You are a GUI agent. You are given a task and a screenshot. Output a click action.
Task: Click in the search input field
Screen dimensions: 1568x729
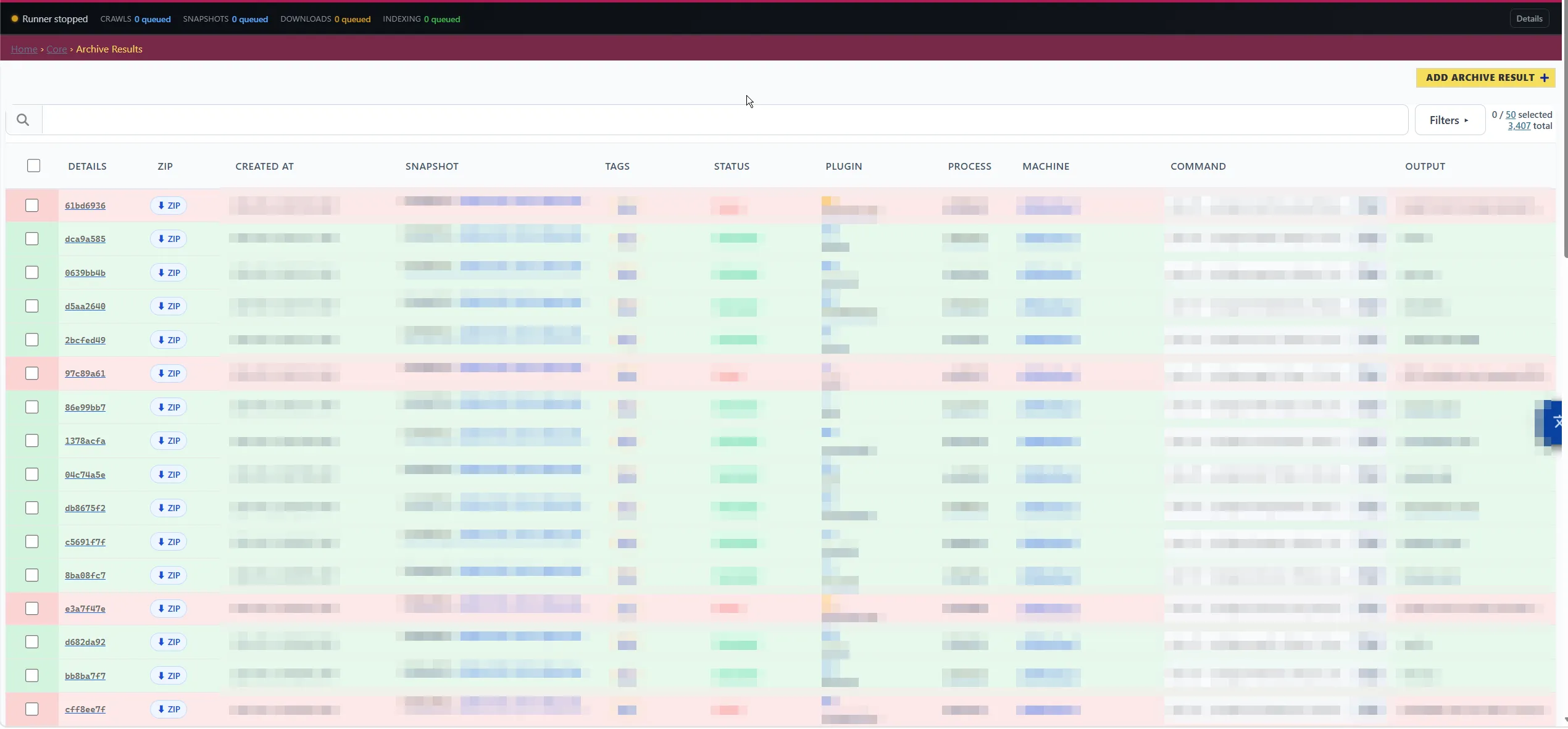(725, 120)
